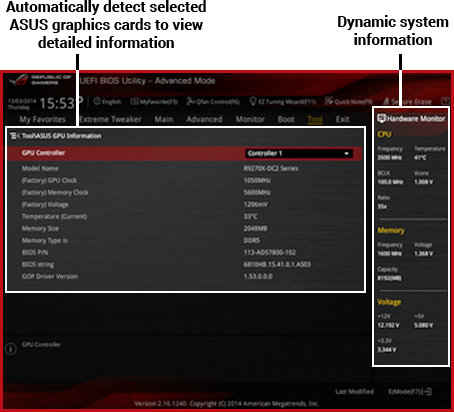This screenshot has width=454, height=412.
Task: Click the 12.192 V reading
Action: point(388,325)
